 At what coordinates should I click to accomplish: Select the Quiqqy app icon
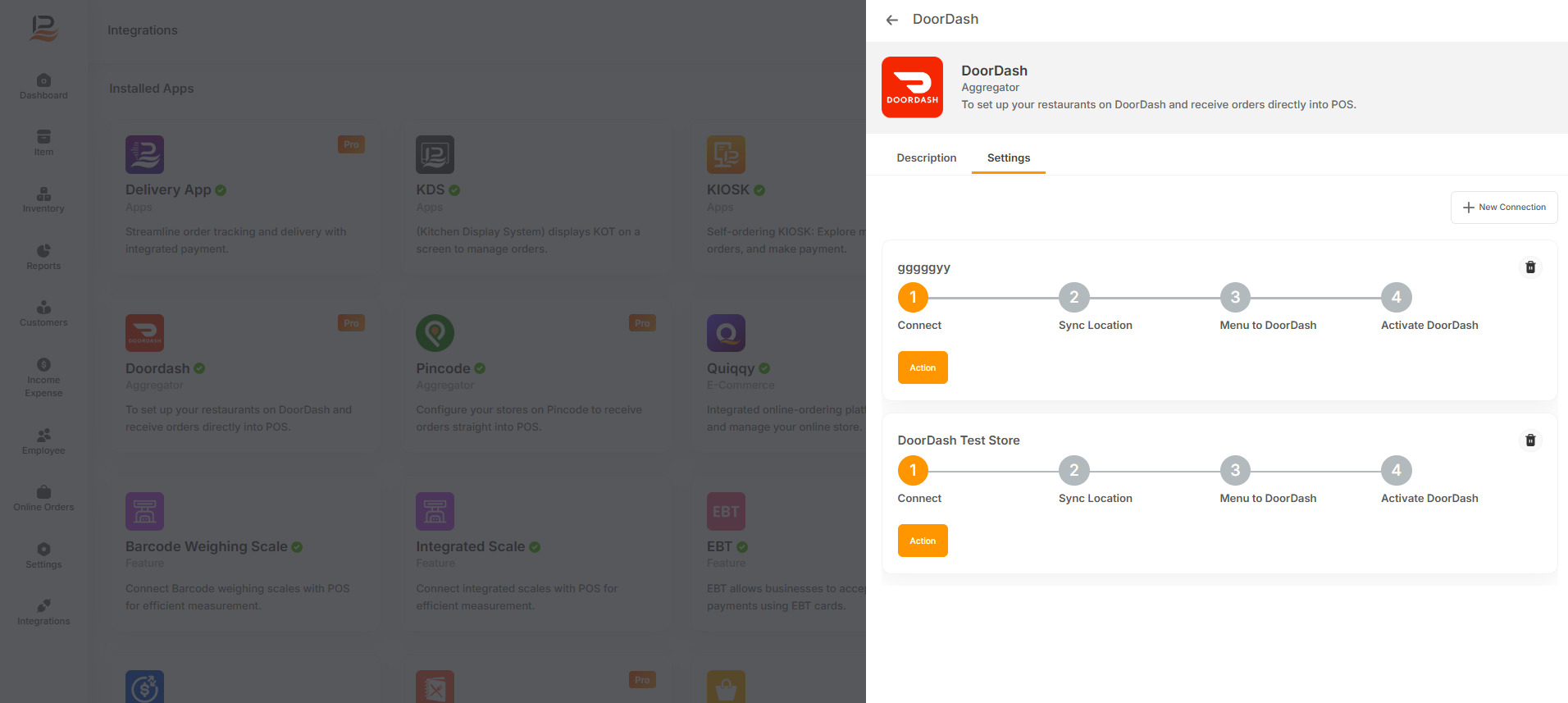(726, 333)
